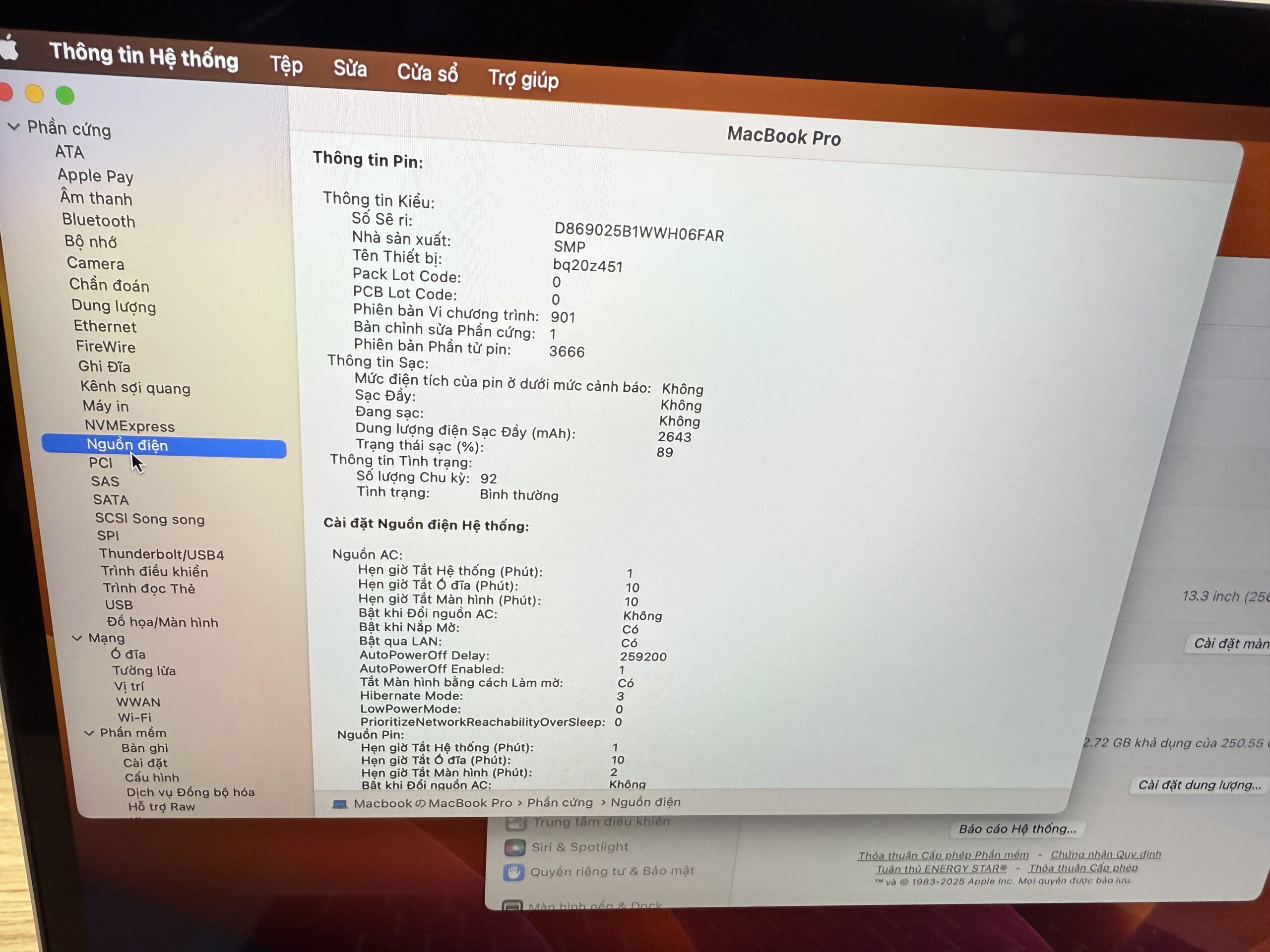1270x952 pixels.
Task: Open Chứng nhận Quy định link
Action: (x=1106, y=854)
